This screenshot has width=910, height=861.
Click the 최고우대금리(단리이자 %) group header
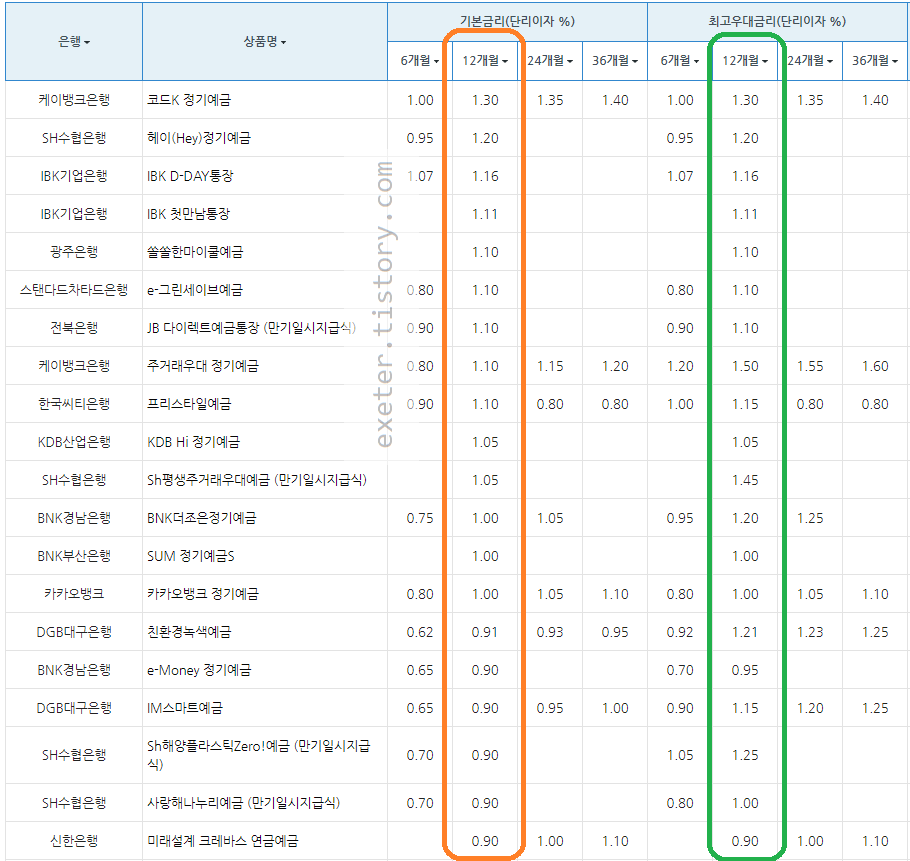[777, 21]
